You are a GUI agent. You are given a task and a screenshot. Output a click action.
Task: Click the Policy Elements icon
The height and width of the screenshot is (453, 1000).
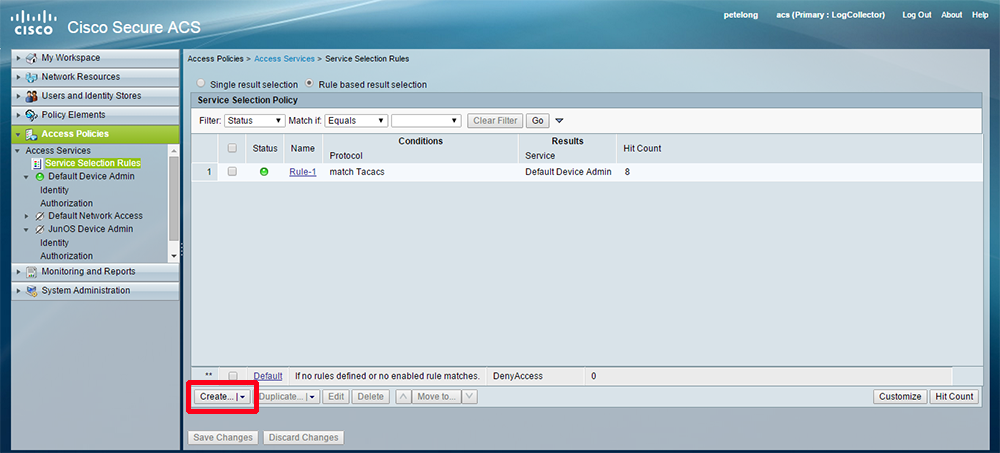coord(31,115)
